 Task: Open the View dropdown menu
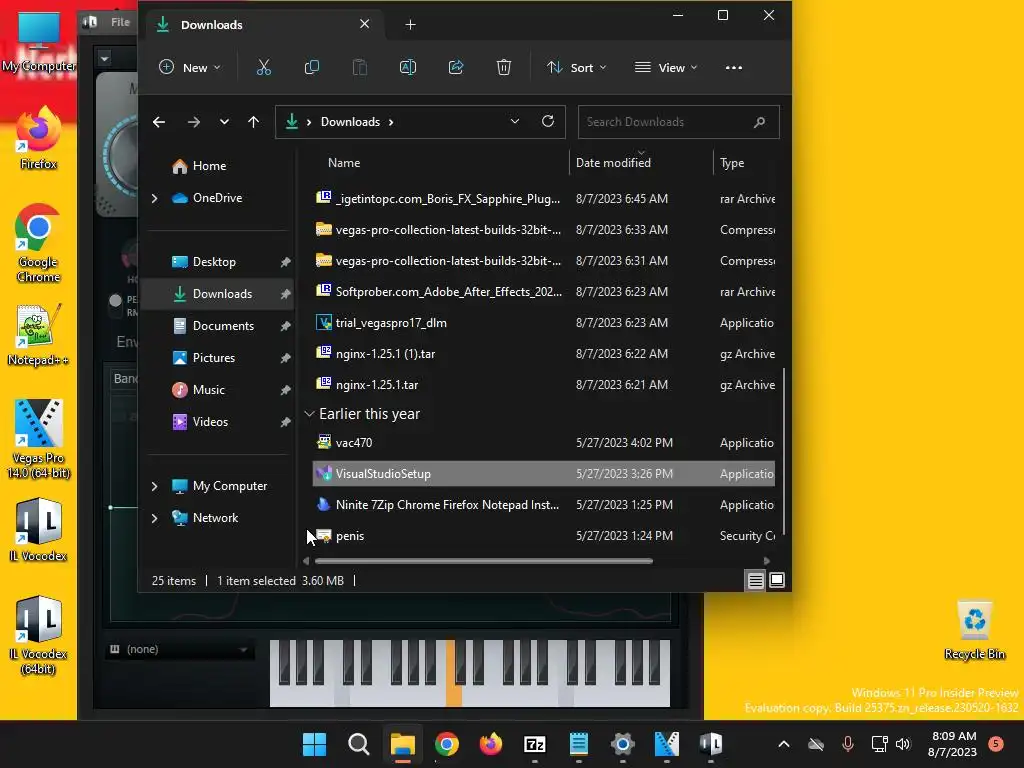coord(666,67)
